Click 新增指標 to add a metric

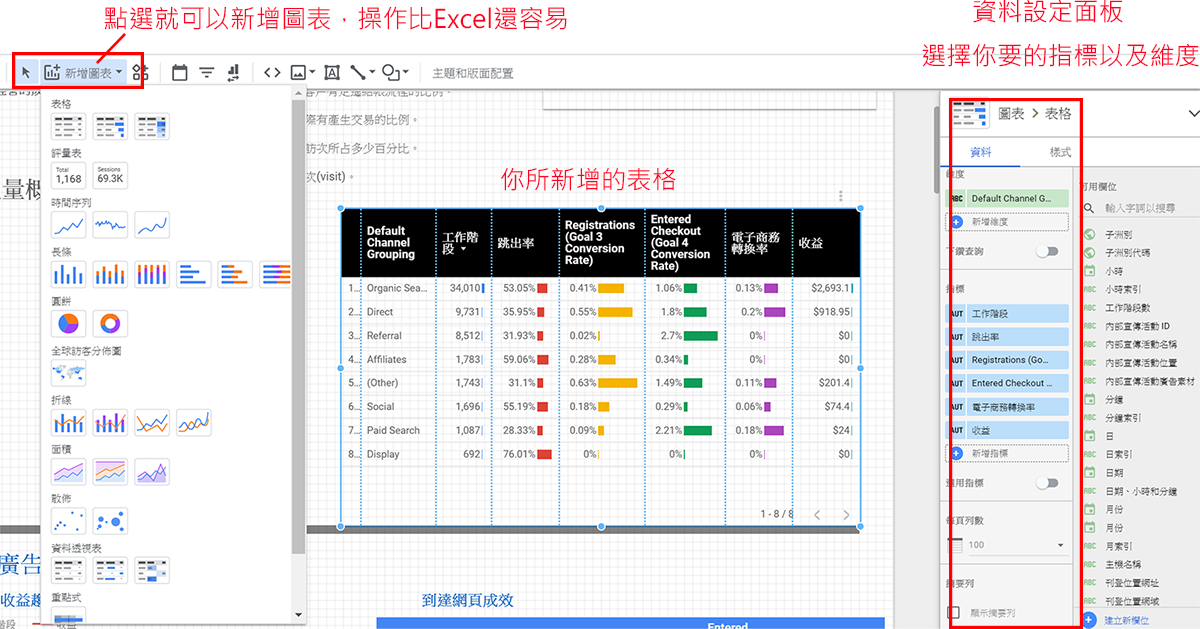[x=1007, y=453]
